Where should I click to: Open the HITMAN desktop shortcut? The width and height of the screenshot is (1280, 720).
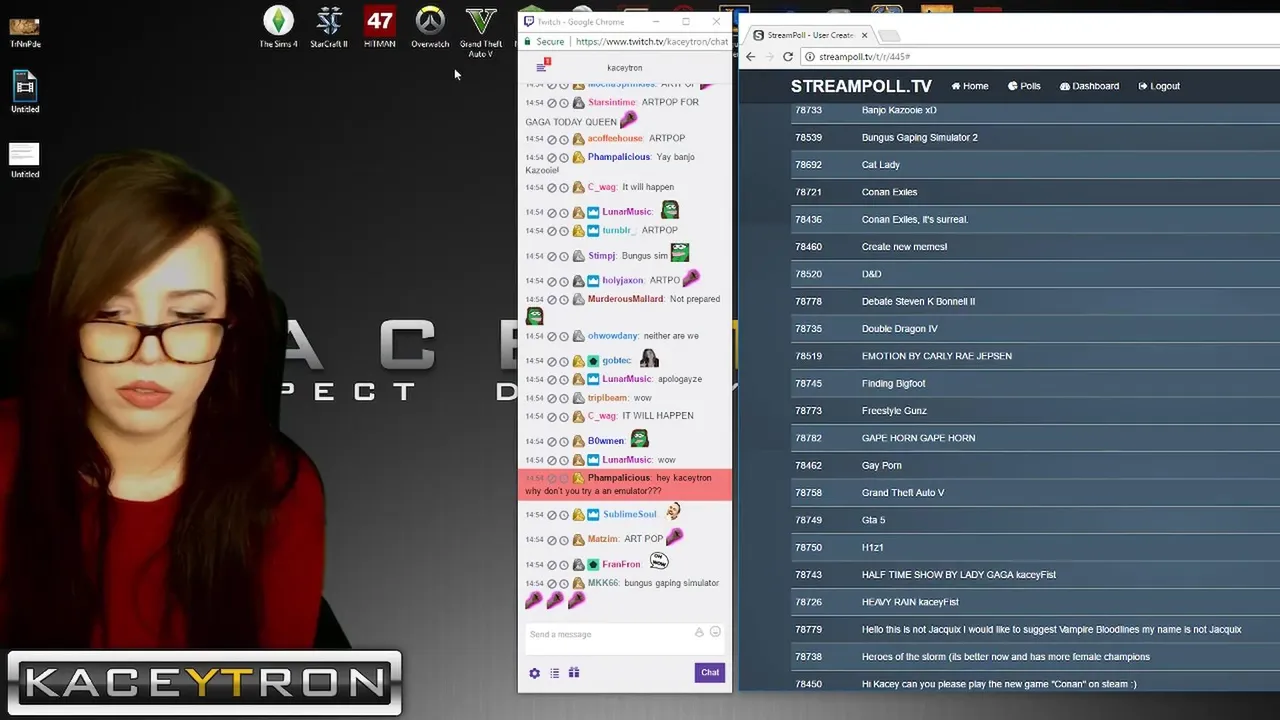380,27
